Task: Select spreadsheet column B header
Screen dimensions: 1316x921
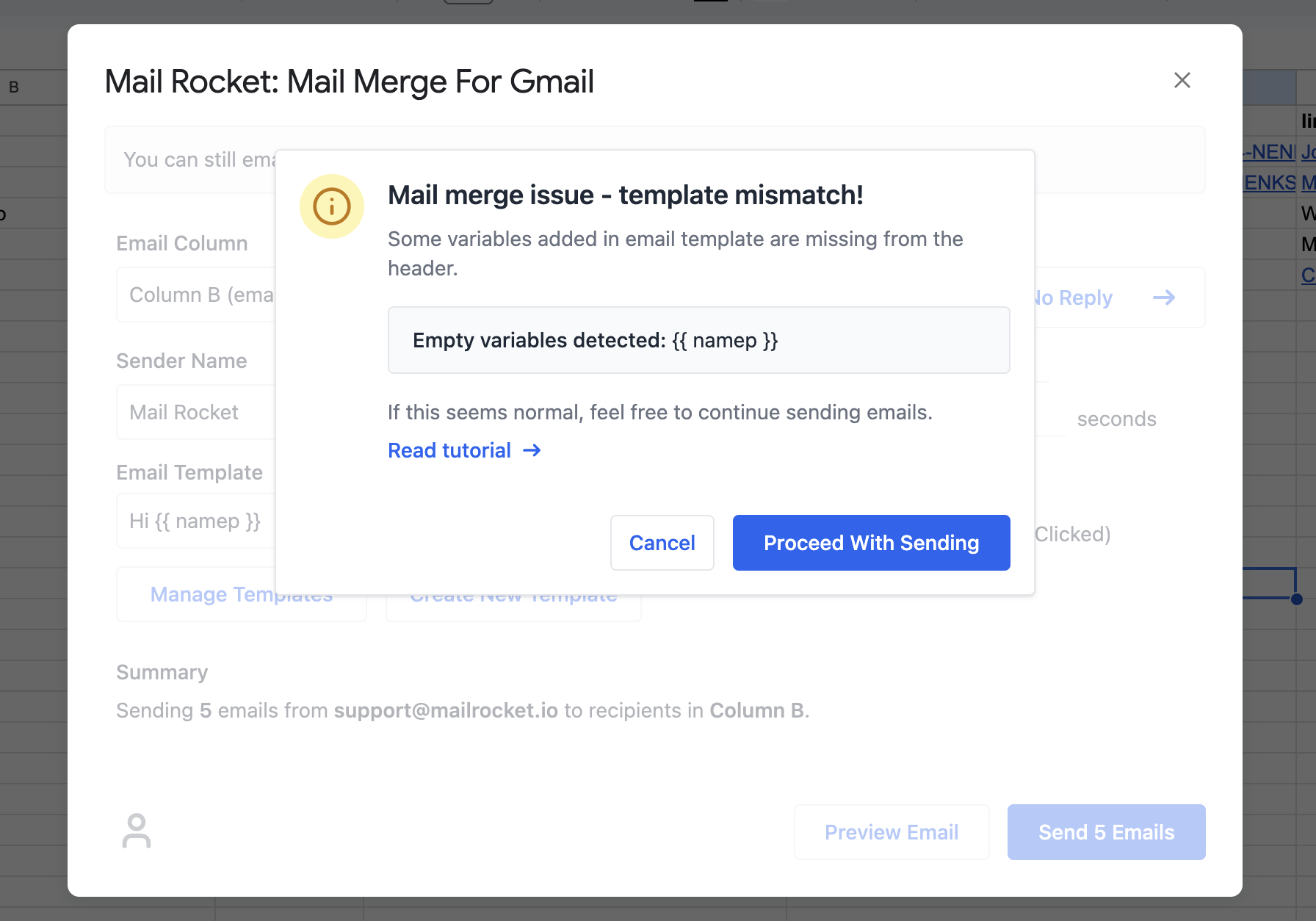Action: 14,87
